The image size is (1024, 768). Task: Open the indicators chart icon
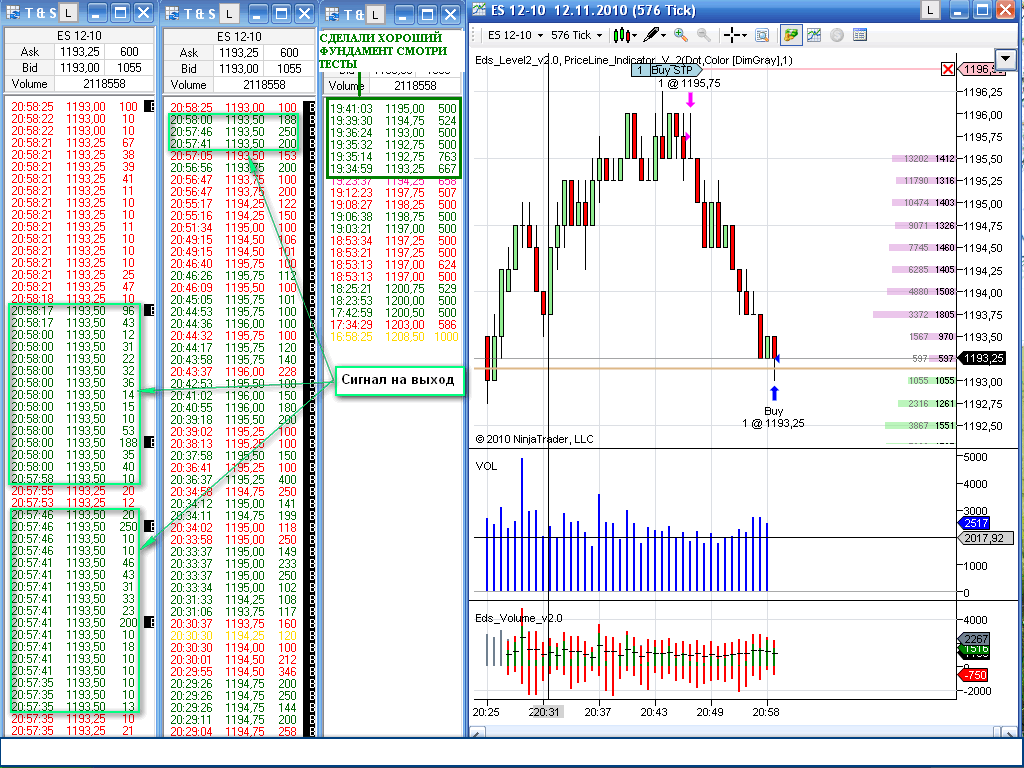click(x=814, y=35)
